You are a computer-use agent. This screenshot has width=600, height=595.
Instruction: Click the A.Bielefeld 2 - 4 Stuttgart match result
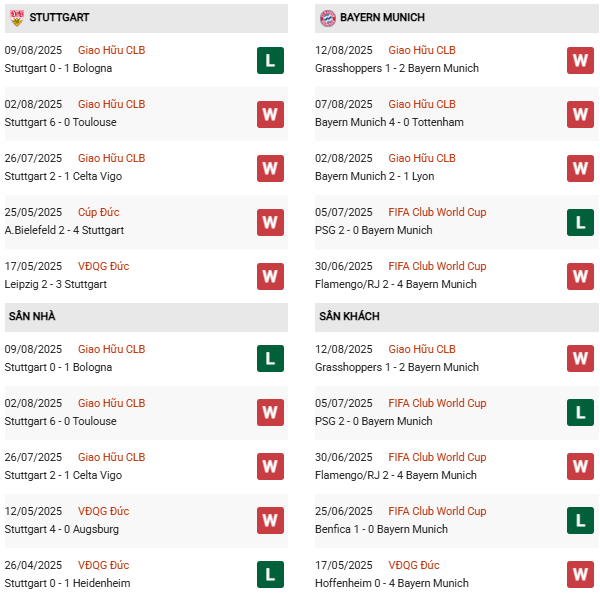pos(64,230)
